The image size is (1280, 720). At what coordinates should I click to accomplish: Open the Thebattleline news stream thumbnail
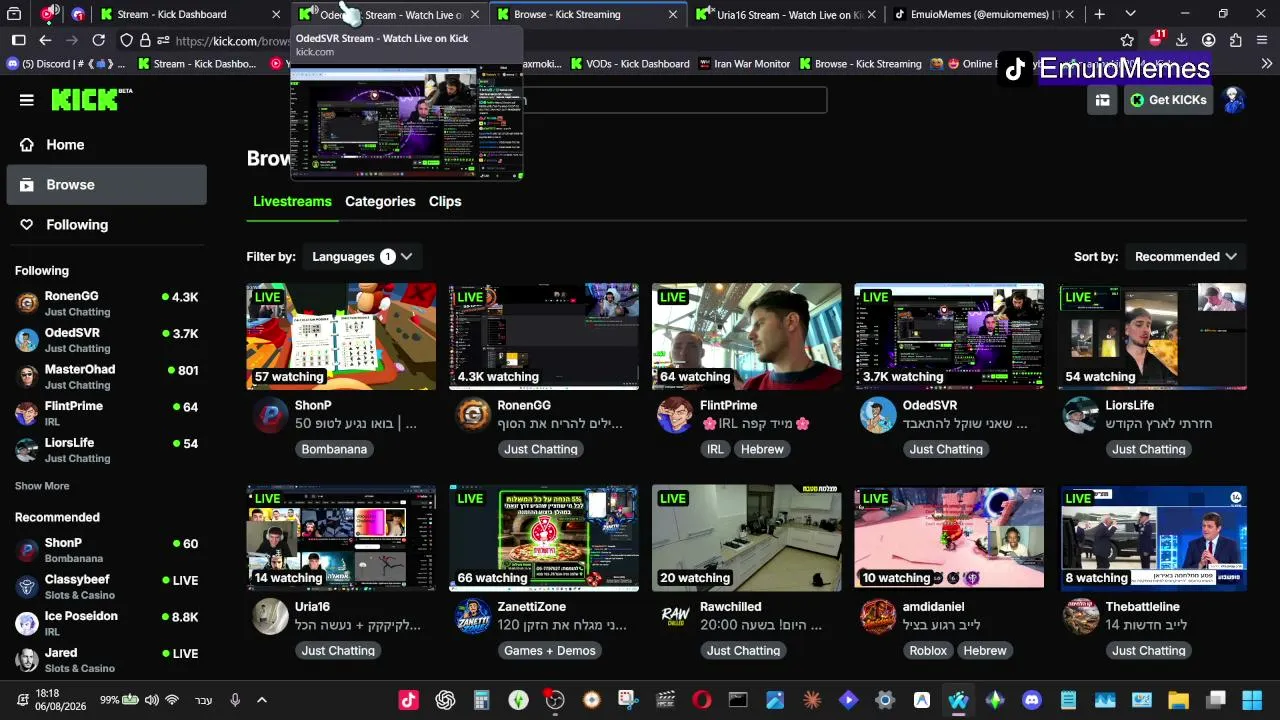[1152, 538]
